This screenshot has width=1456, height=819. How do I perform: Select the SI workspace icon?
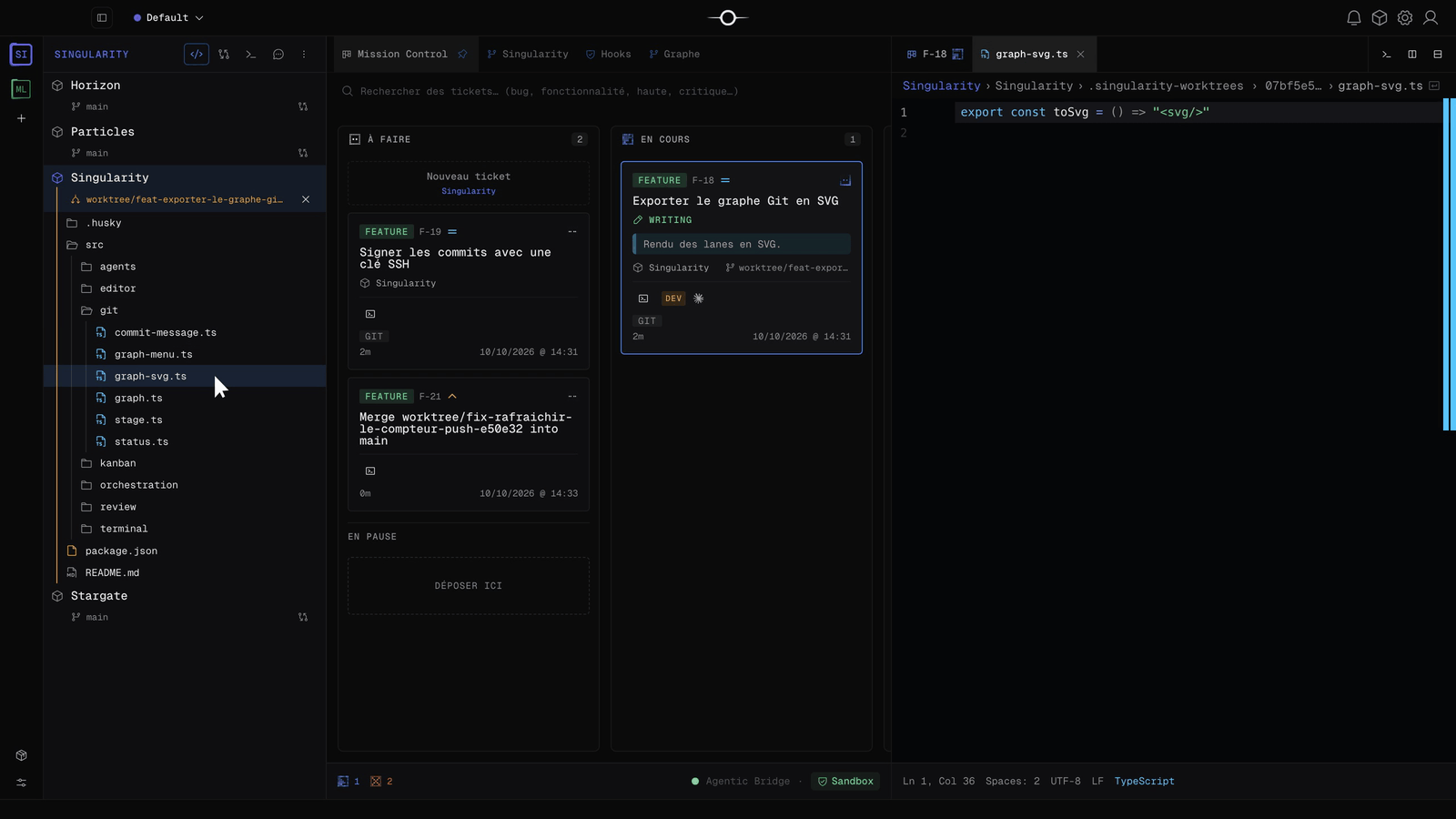[21, 55]
